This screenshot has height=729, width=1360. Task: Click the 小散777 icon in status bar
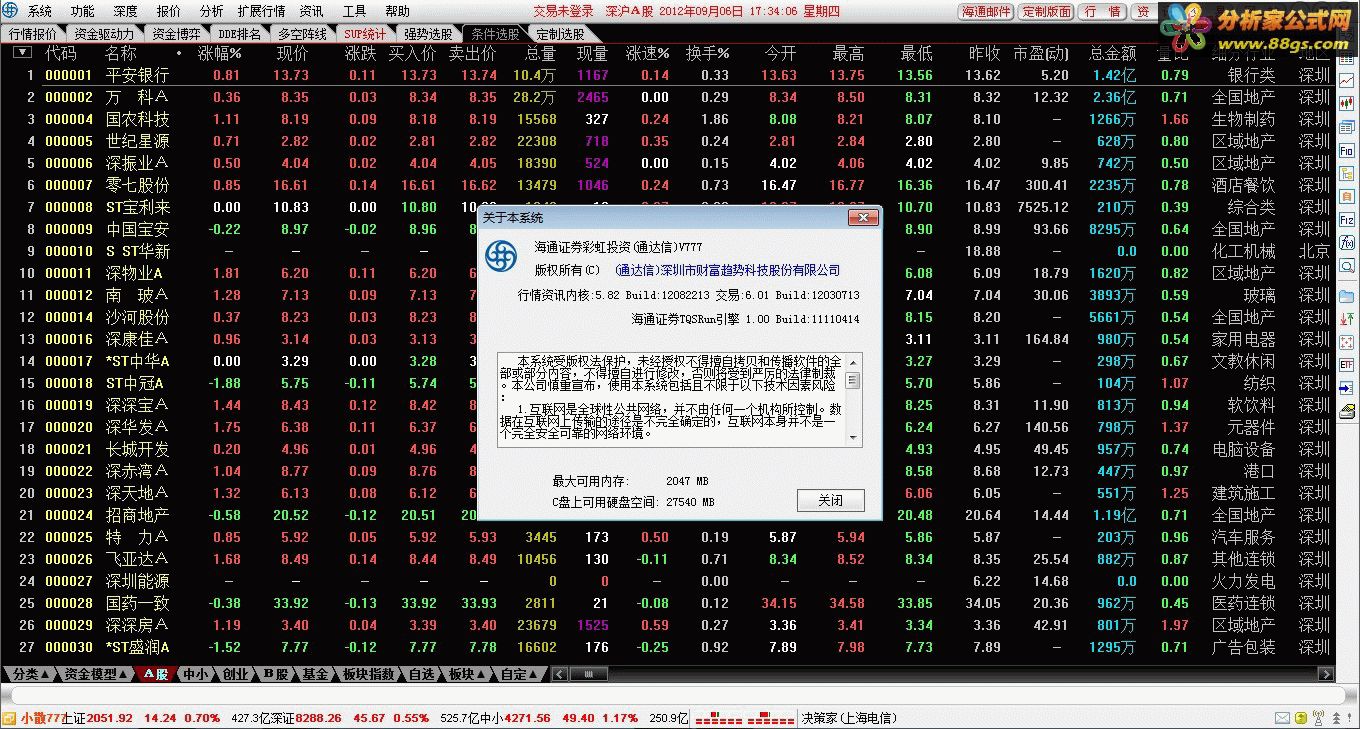pos(9,718)
